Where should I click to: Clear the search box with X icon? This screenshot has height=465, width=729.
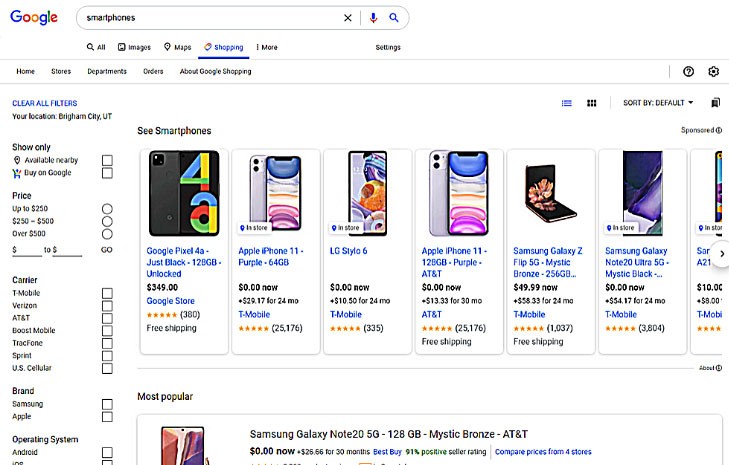click(x=347, y=18)
